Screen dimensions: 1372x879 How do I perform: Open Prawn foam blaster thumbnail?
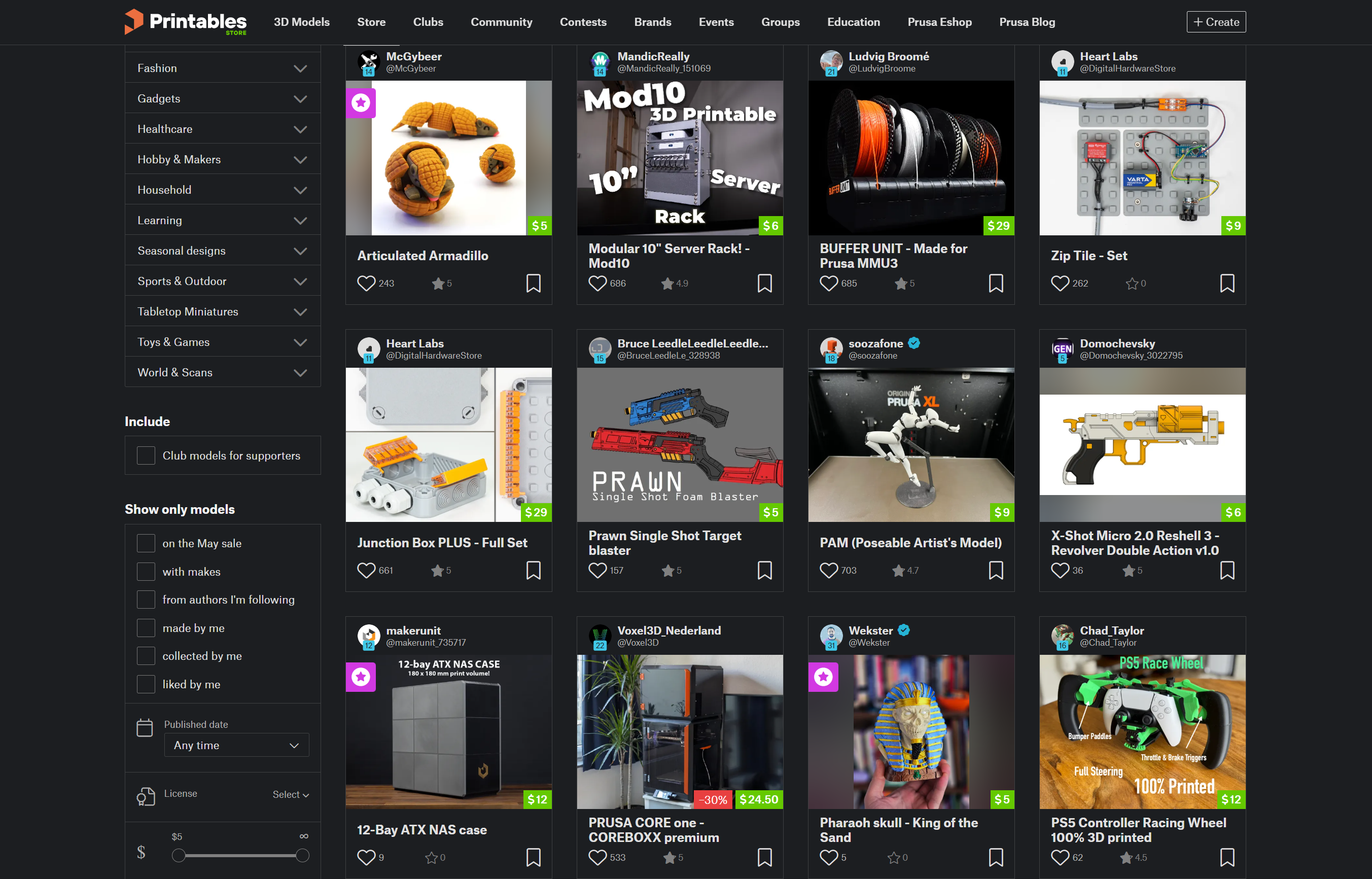pyautogui.click(x=680, y=445)
